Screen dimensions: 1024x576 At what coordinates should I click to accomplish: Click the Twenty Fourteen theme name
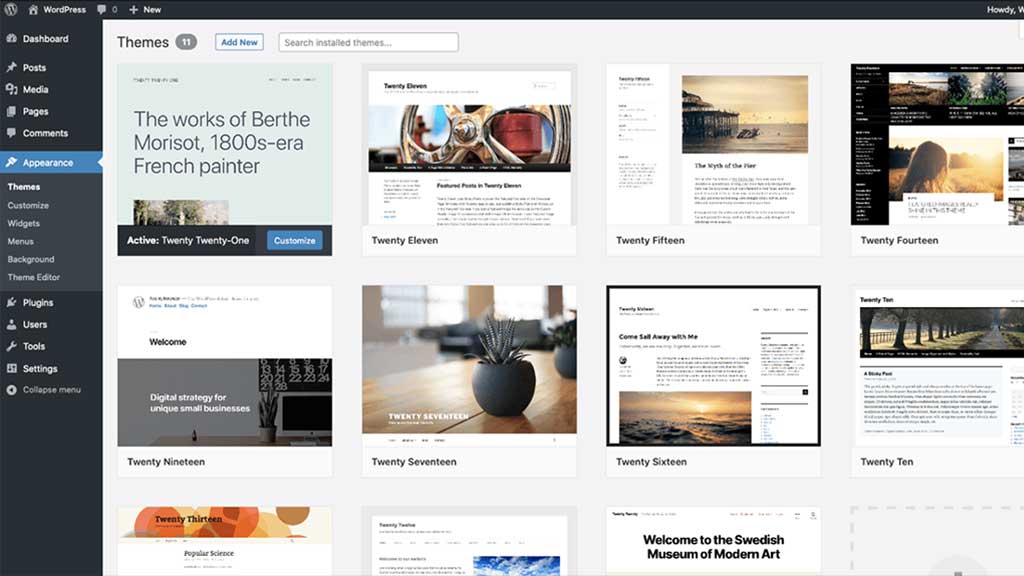[x=899, y=240]
